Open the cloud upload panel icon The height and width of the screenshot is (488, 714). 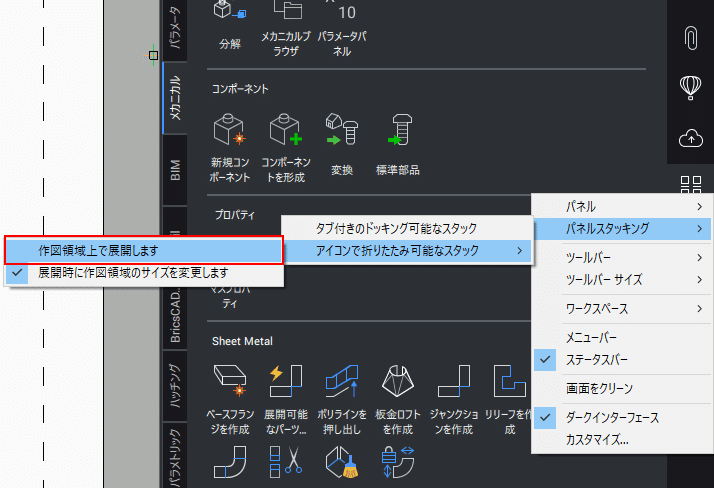point(691,138)
